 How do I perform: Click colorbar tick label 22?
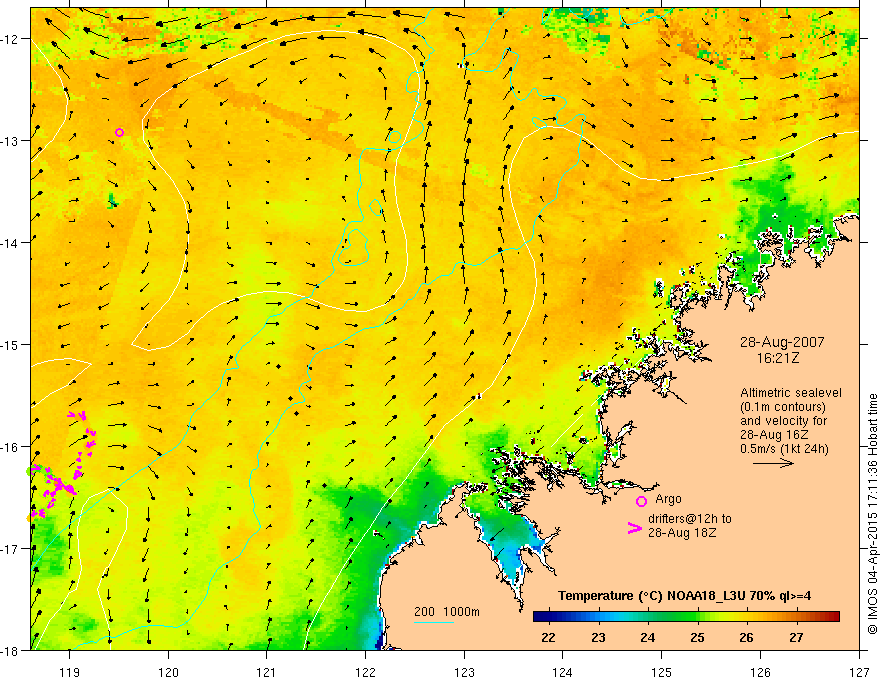(x=548, y=638)
